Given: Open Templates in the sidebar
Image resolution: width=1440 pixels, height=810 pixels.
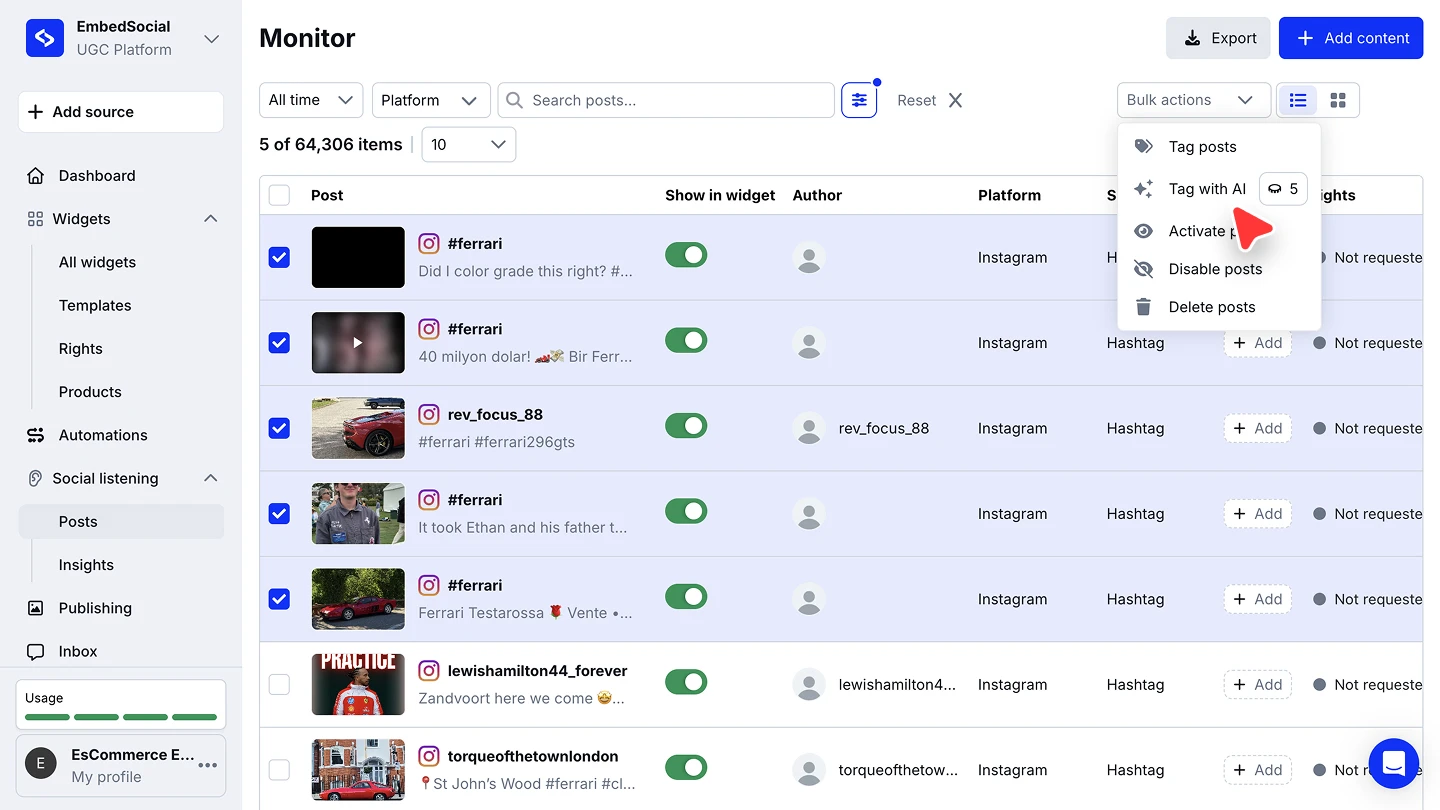Looking at the screenshot, I should [95, 305].
